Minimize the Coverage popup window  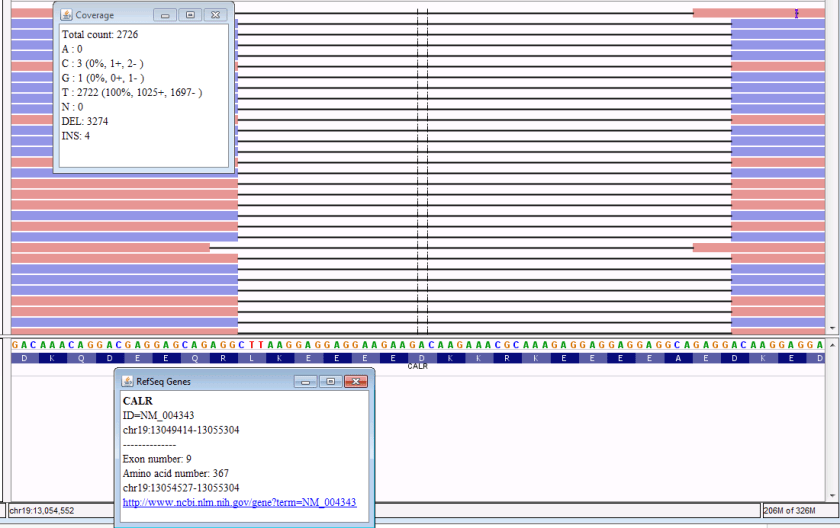(166, 15)
